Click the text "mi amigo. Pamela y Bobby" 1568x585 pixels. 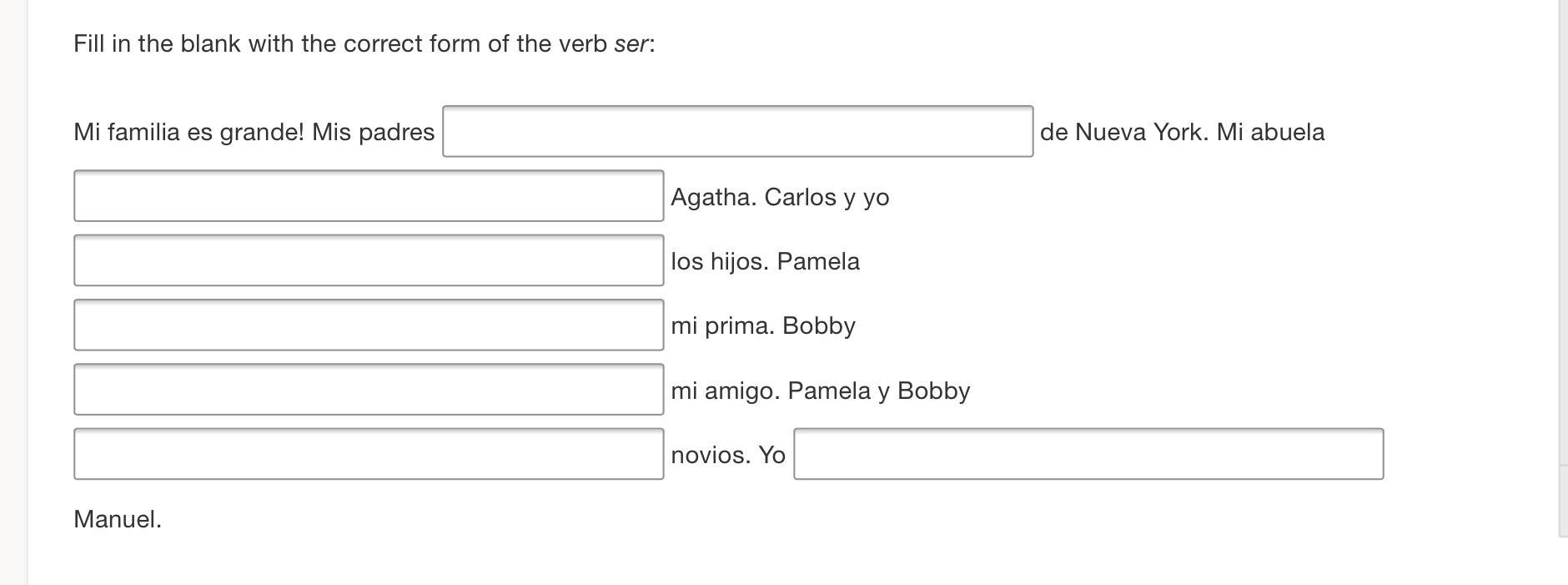[x=820, y=391]
